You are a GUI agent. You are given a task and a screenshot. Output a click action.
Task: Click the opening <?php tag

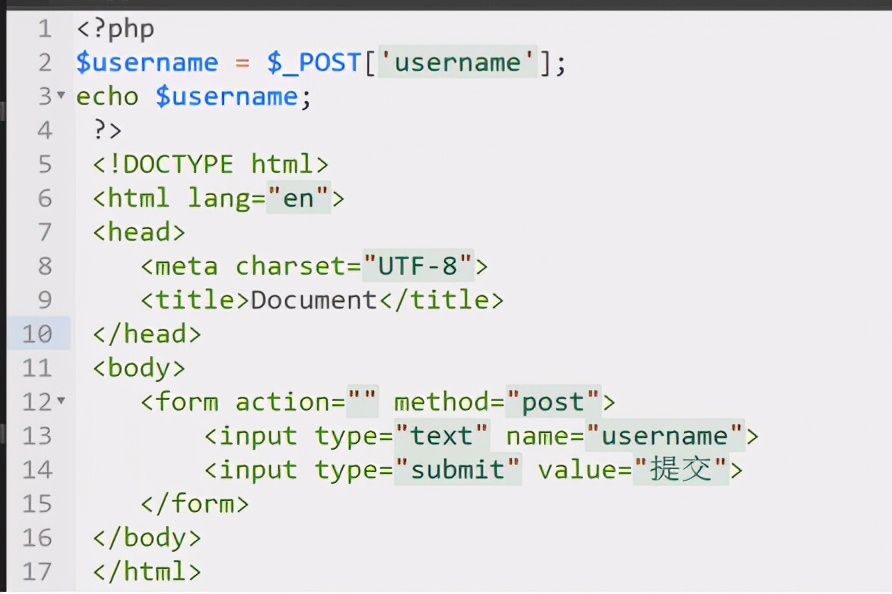point(114,28)
